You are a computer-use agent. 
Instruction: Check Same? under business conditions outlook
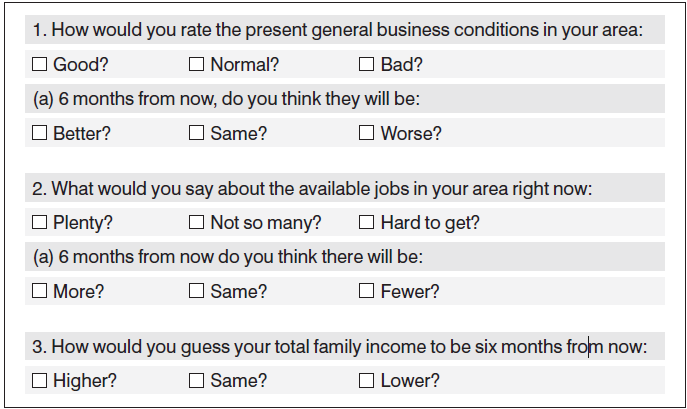pos(196,133)
